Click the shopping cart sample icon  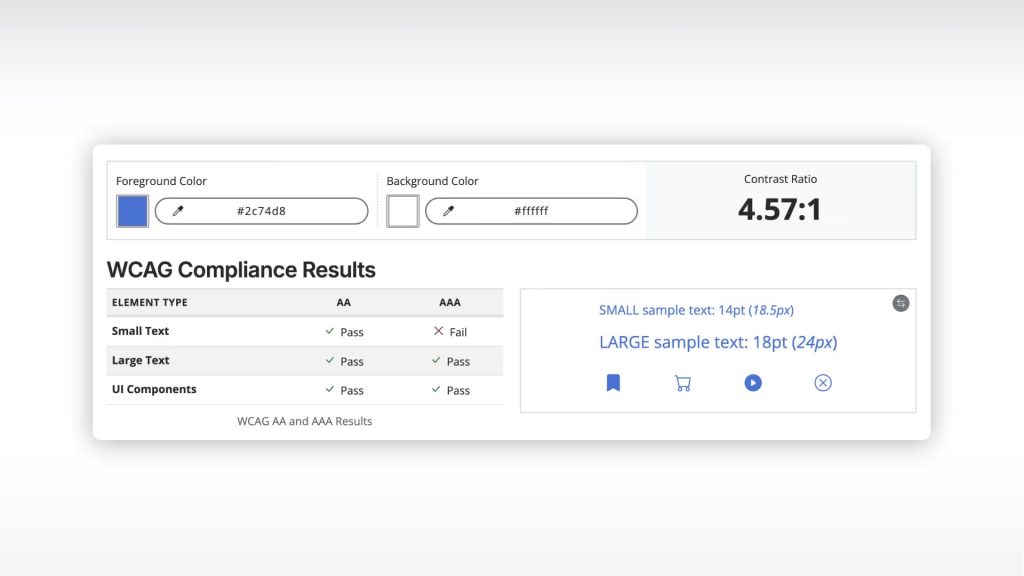point(683,383)
